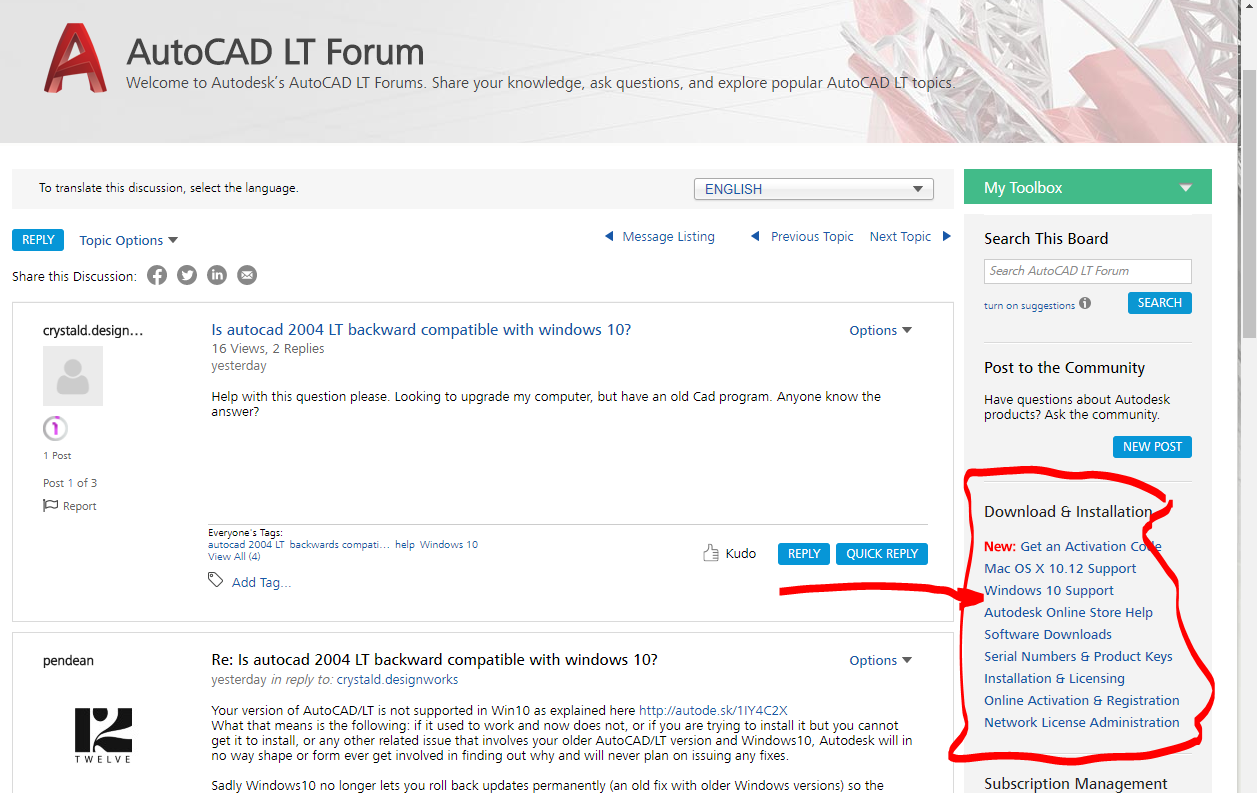Go to Next Topic link
The height and width of the screenshot is (793, 1257).
pyautogui.click(x=900, y=237)
